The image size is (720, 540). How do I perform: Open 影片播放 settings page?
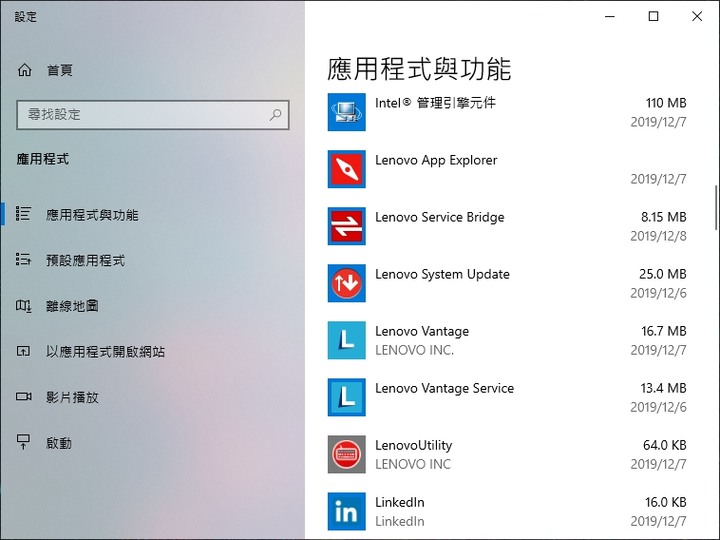[72, 397]
